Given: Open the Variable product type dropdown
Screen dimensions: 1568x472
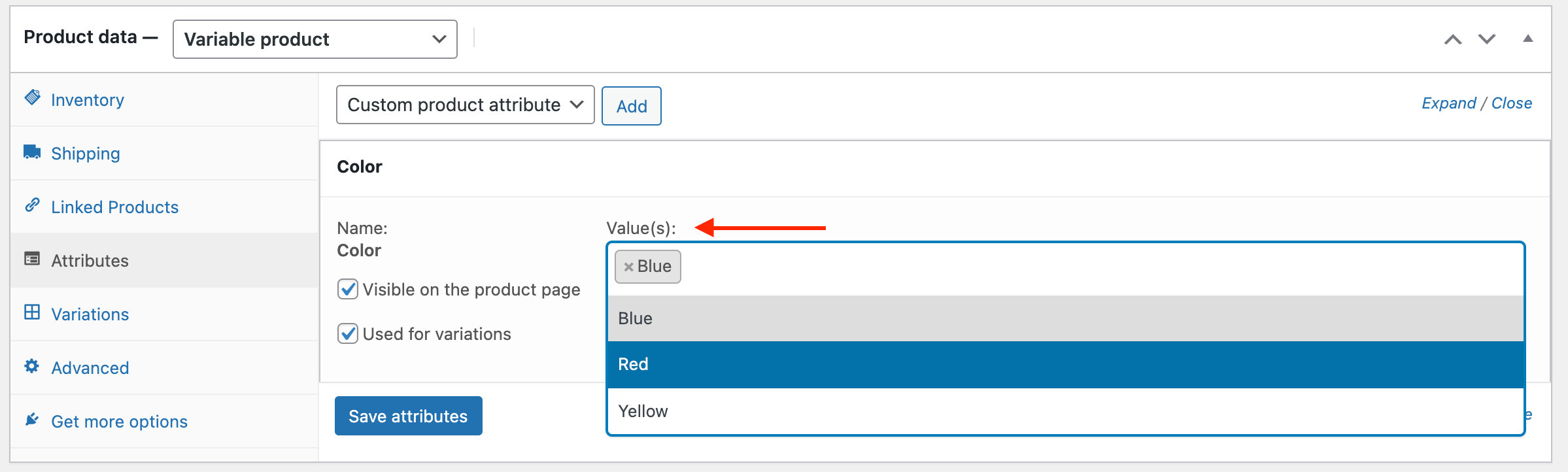Looking at the screenshot, I should coord(315,39).
